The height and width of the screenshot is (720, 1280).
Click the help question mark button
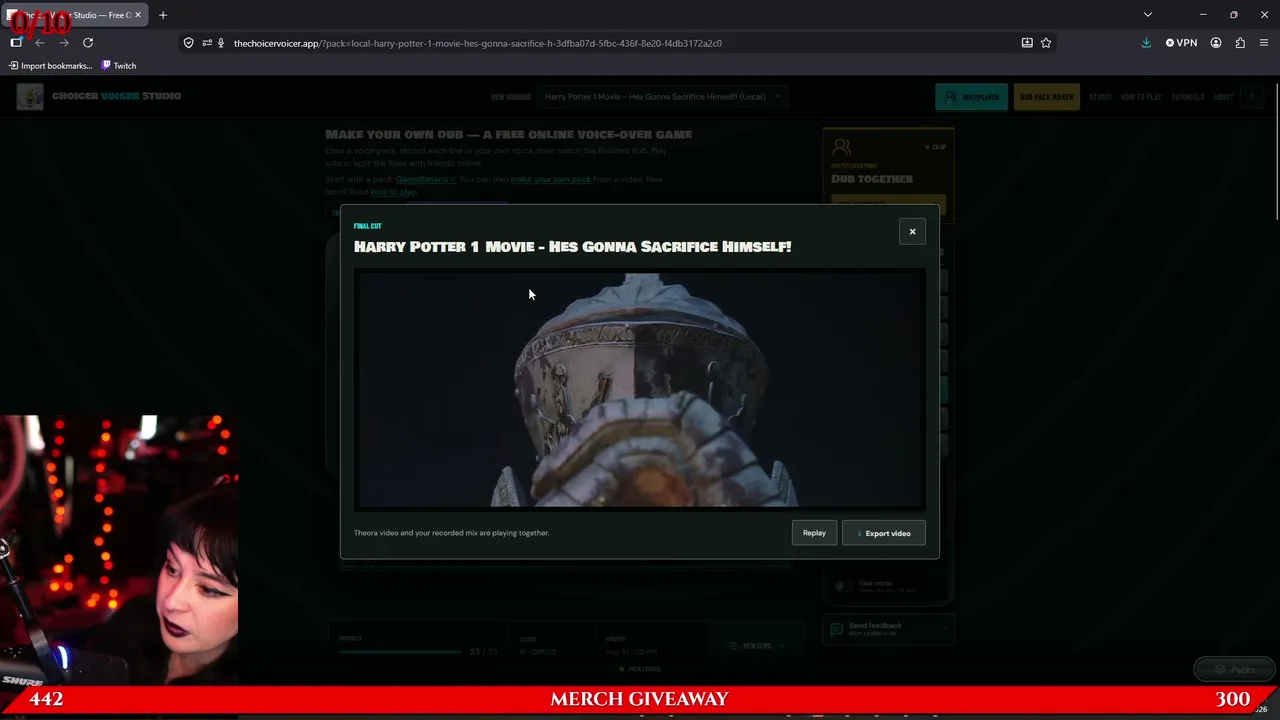pos(1251,97)
